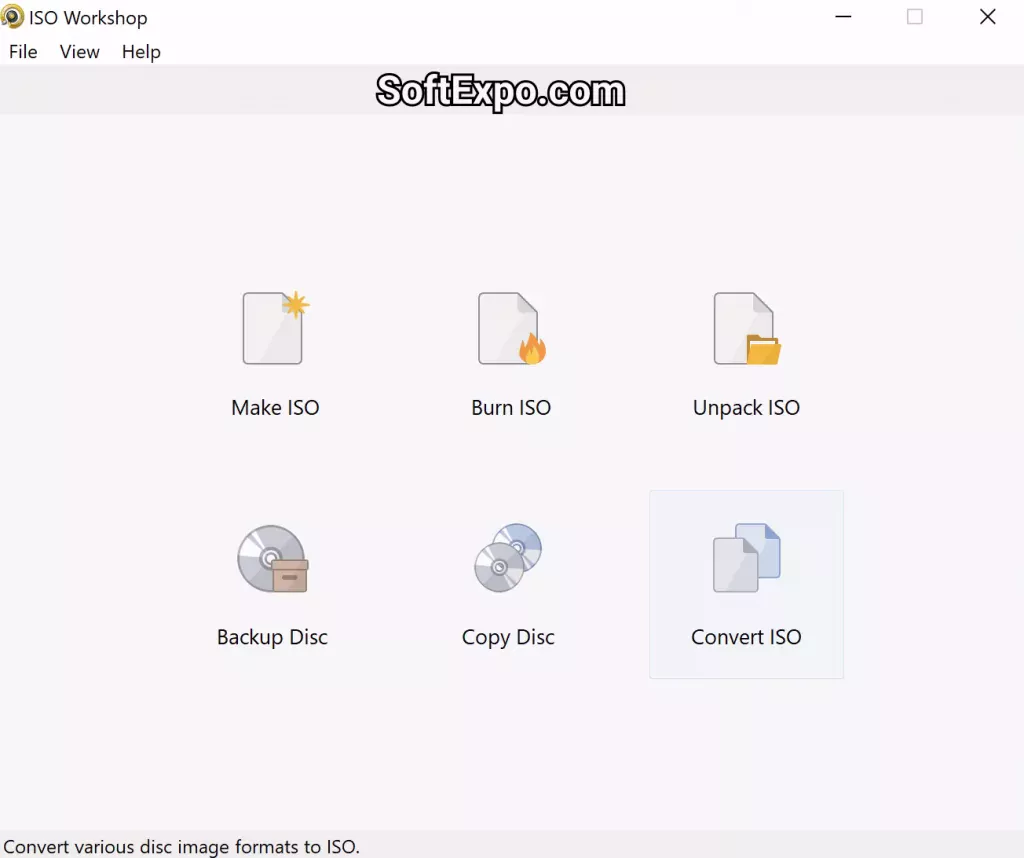Click the "Make ISO" text label
This screenshot has height=858, width=1024.
point(275,408)
